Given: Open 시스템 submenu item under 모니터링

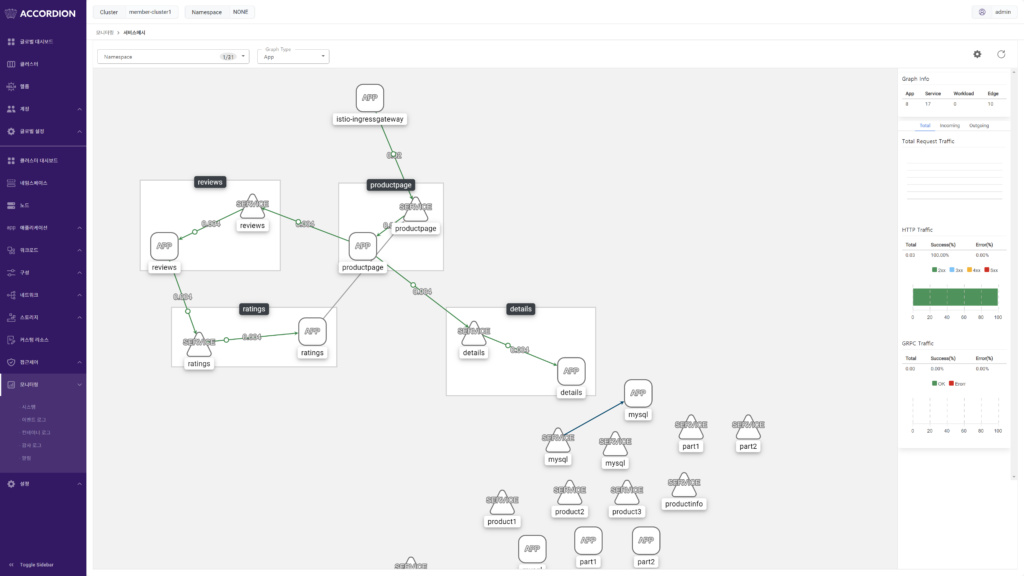Looking at the screenshot, I should tap(29, 407).
